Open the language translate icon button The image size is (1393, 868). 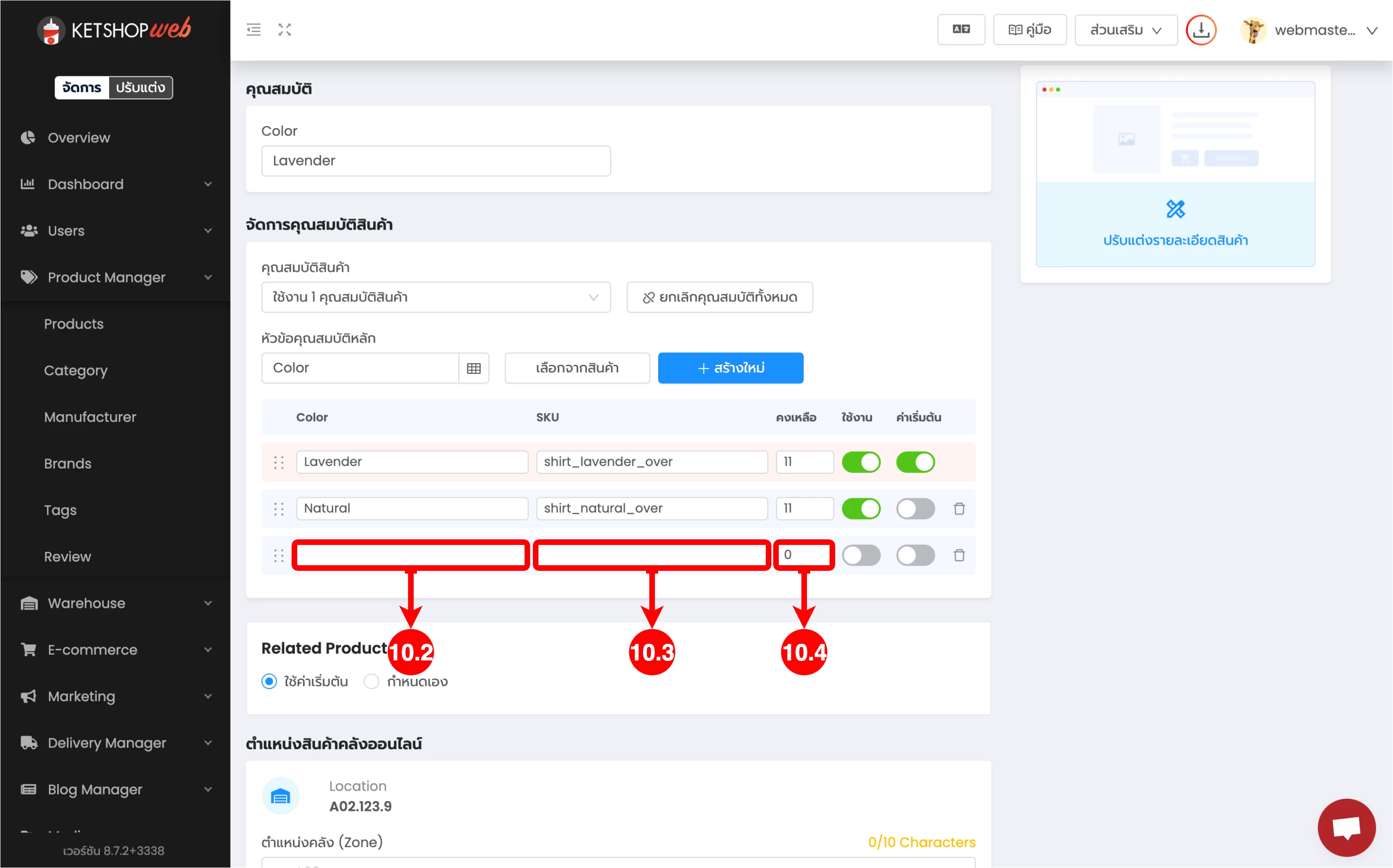point(961,30)
